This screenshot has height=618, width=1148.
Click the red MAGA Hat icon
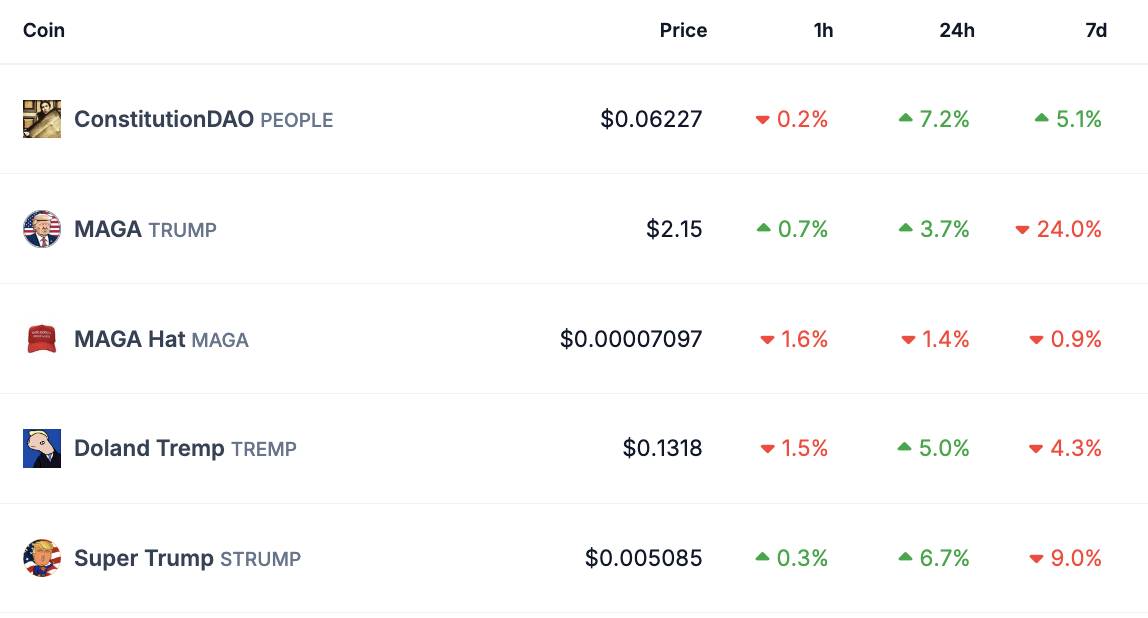(42, 339)
